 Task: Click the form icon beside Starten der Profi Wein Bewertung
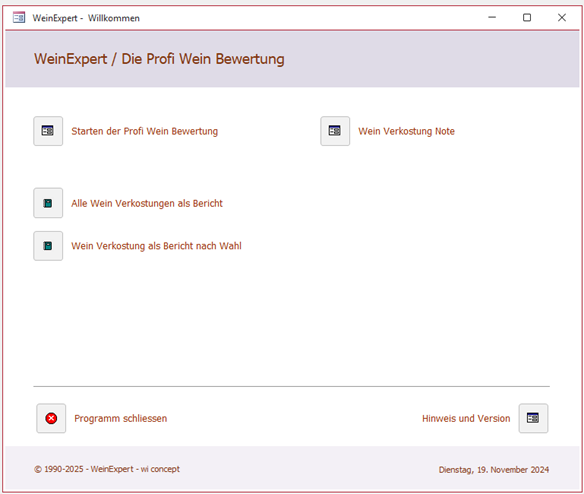pos(48,131)
